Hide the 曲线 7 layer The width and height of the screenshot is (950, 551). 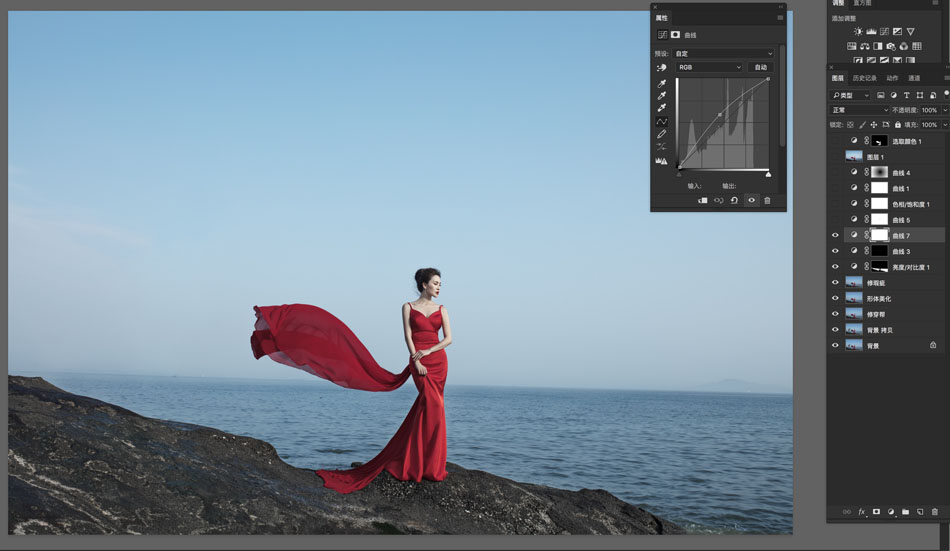point(835,235)
